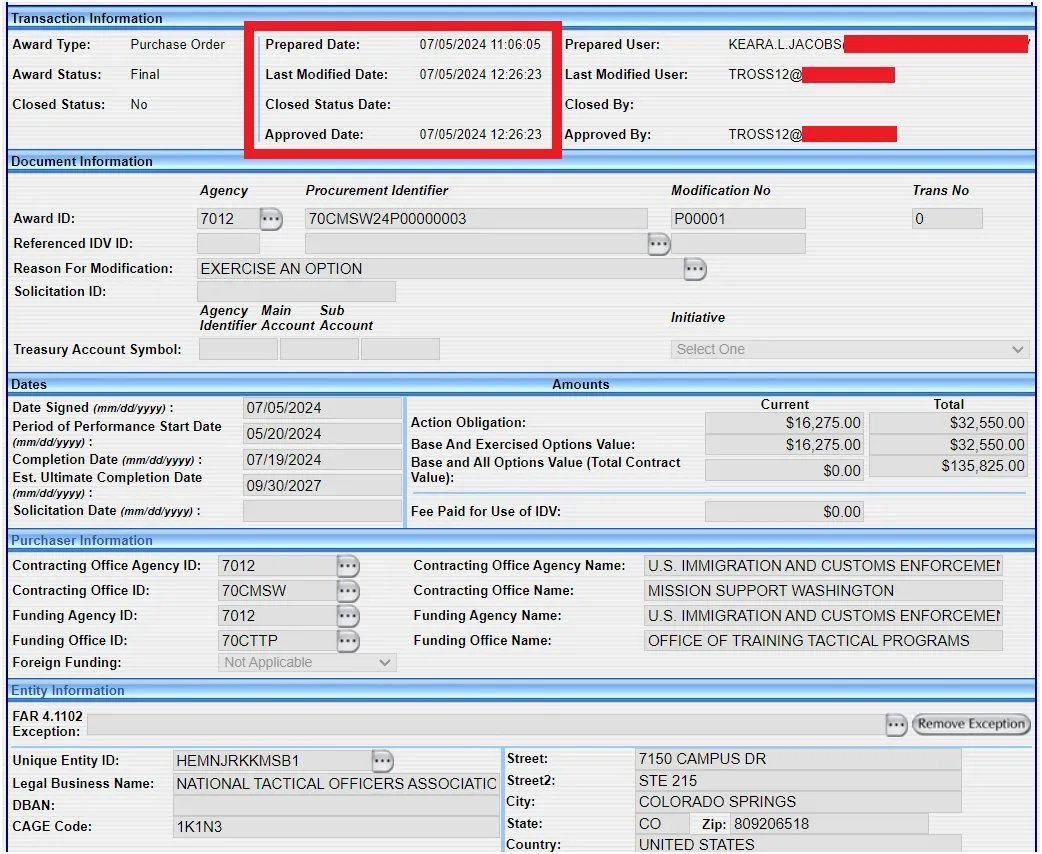Select the current Action Obligation amount field

pyautogui.click(x=784, y=423)
